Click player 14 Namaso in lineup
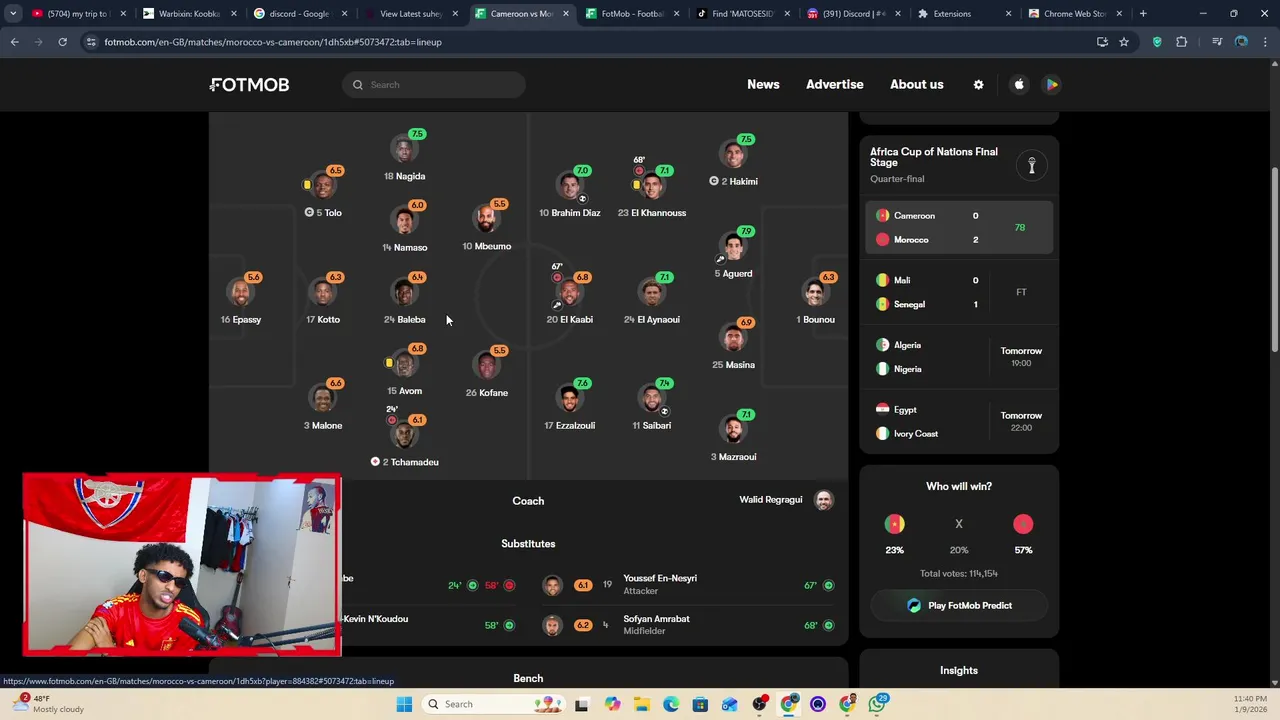The height and width of the screenshot is (720, 1280). 405,227
